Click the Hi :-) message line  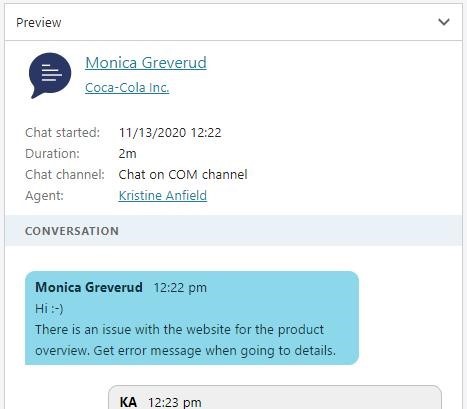[x=49, y=309]
